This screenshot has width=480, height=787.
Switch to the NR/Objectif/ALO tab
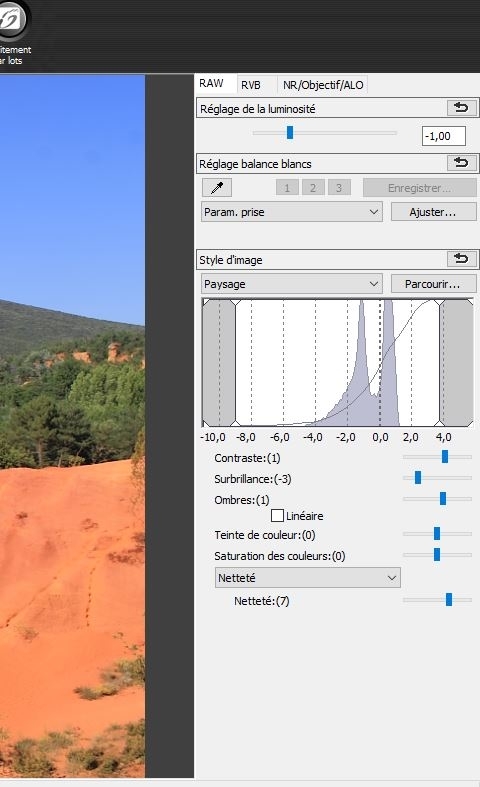(x=323, y=85)
